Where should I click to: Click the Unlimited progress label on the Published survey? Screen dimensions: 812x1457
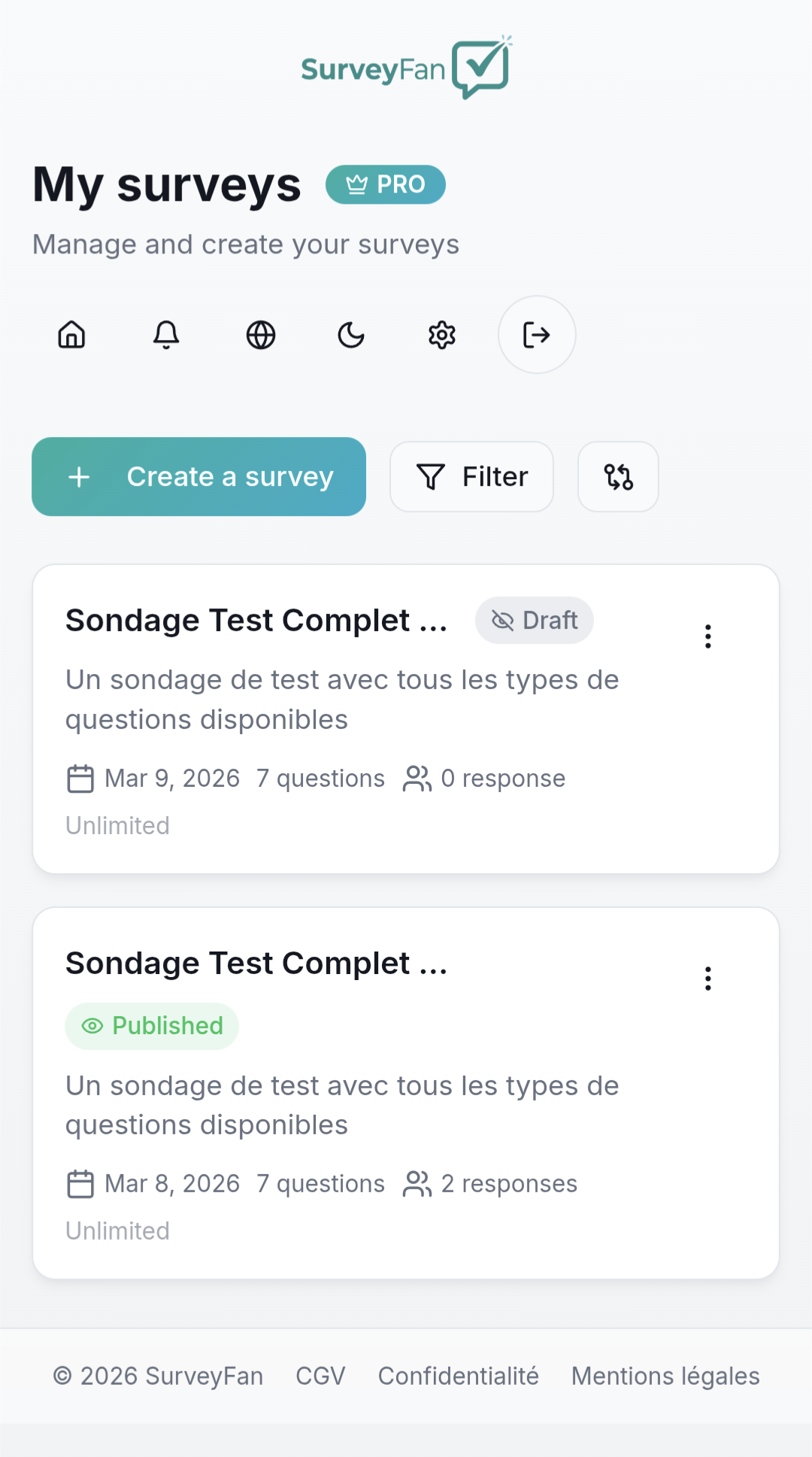(117, 1230)
